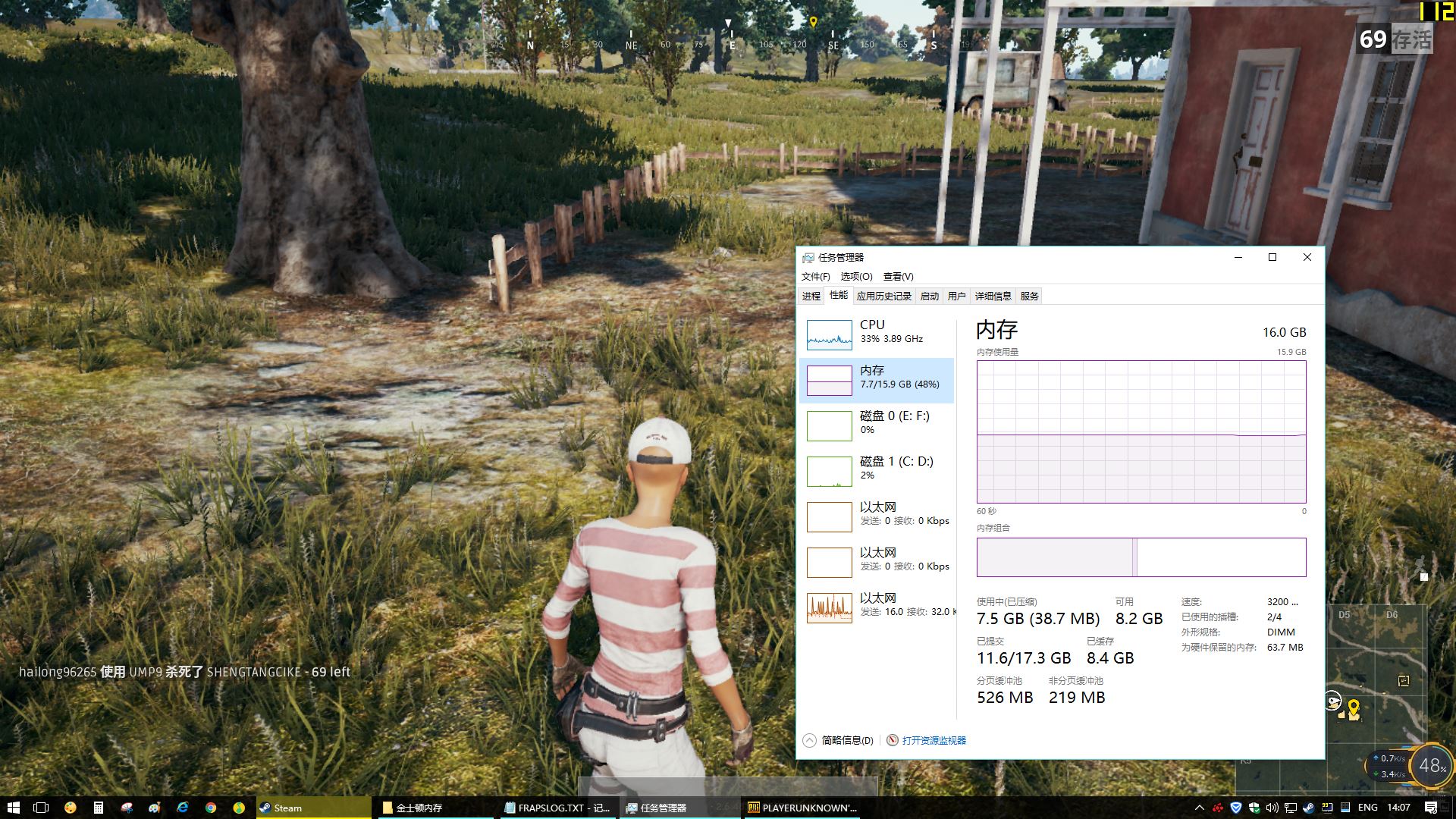The height and width of the screenshot is (819, 1456).
Task: Open the network status tray icon
Action: click(x=1291, y=808)
